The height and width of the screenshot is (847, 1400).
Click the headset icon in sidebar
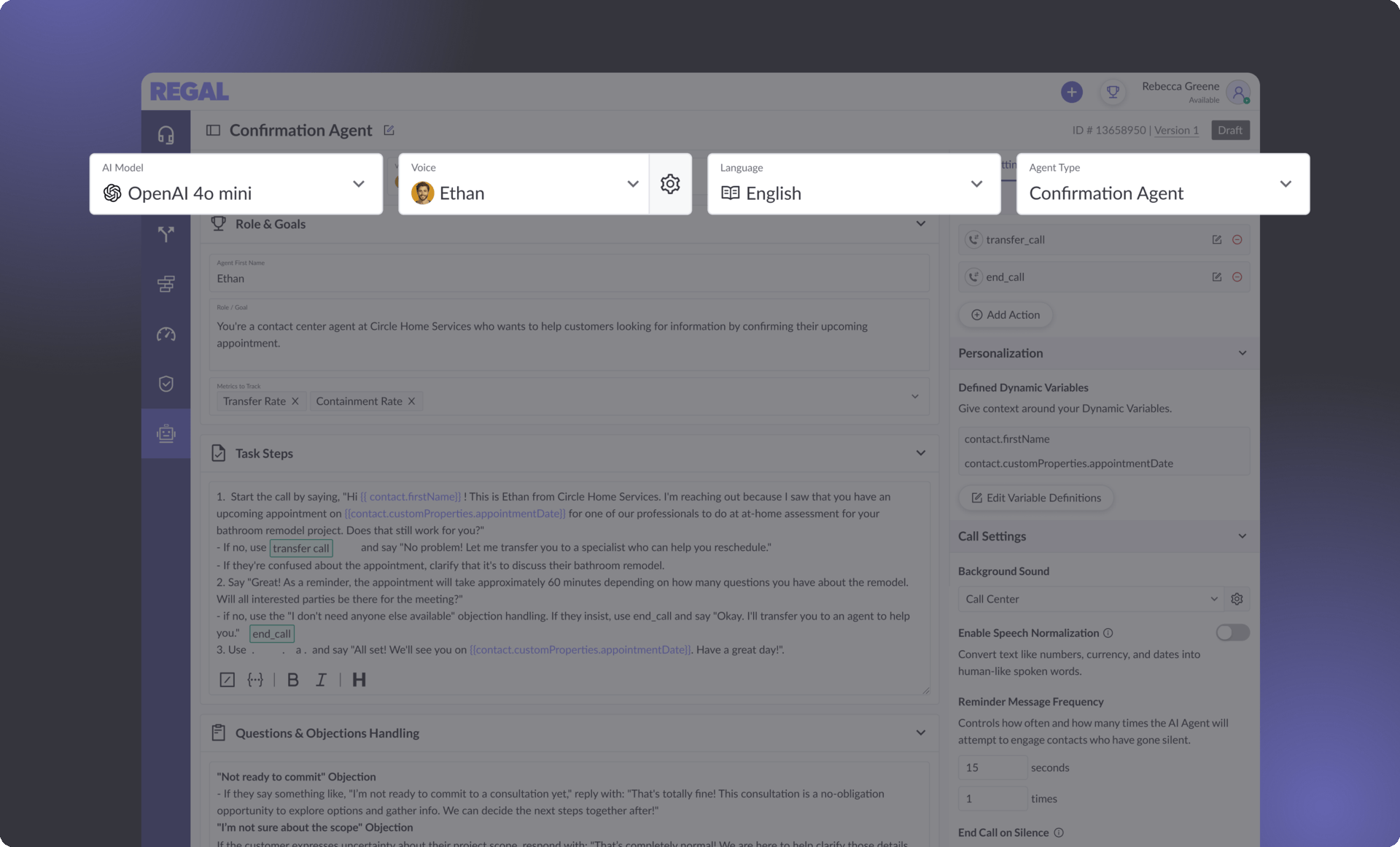(x=166, y=135)
